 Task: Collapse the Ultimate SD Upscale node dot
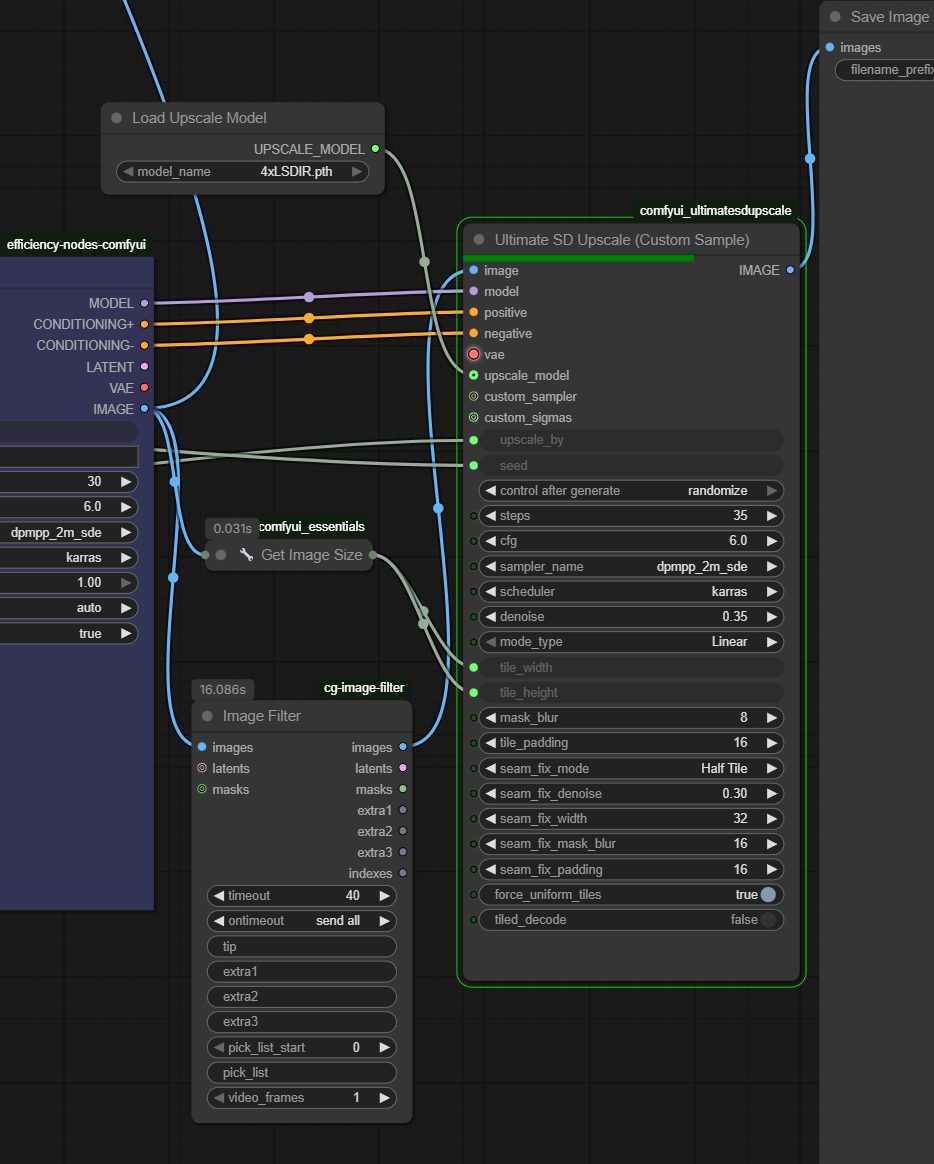[479, 240]
